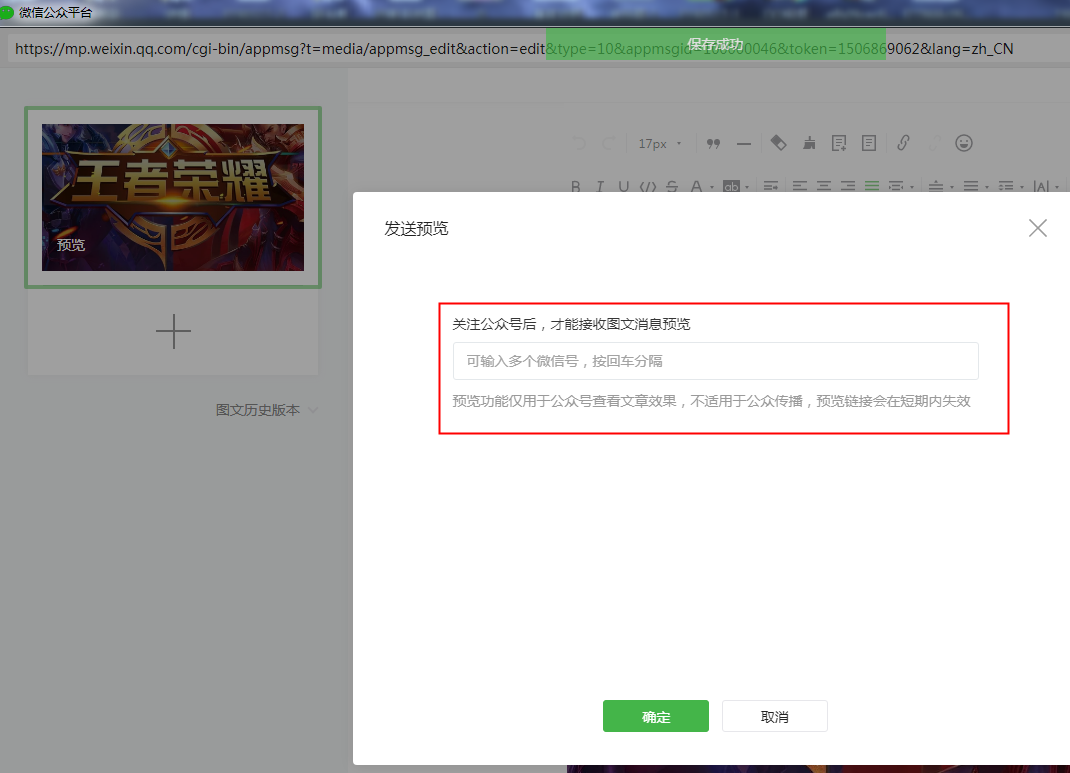Click the 取消 button

point(775,716)
